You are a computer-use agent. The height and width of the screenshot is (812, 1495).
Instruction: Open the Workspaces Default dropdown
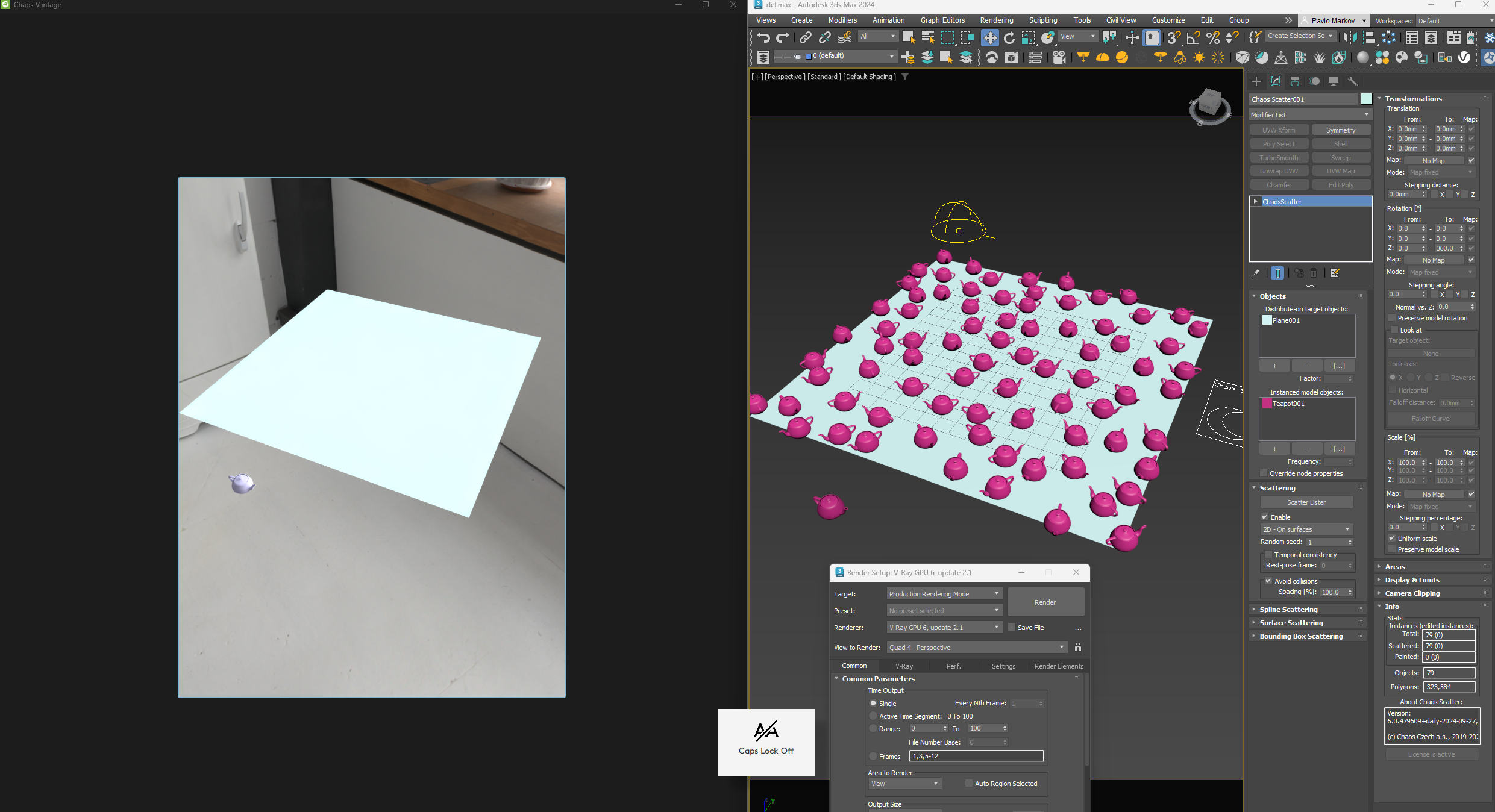click(1456, 21)
